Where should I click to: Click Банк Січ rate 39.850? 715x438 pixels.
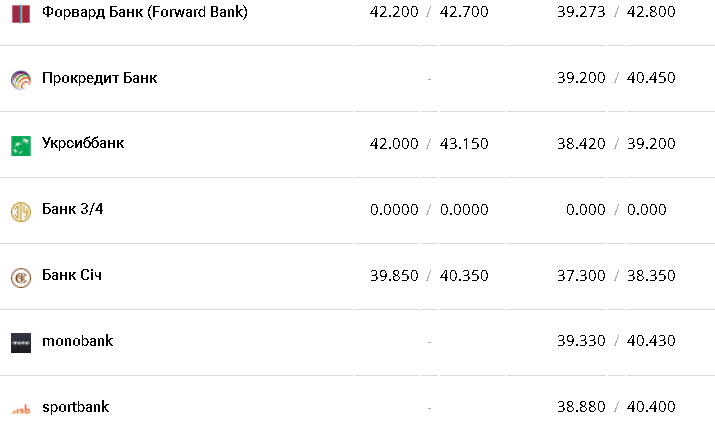pos(394,276)
